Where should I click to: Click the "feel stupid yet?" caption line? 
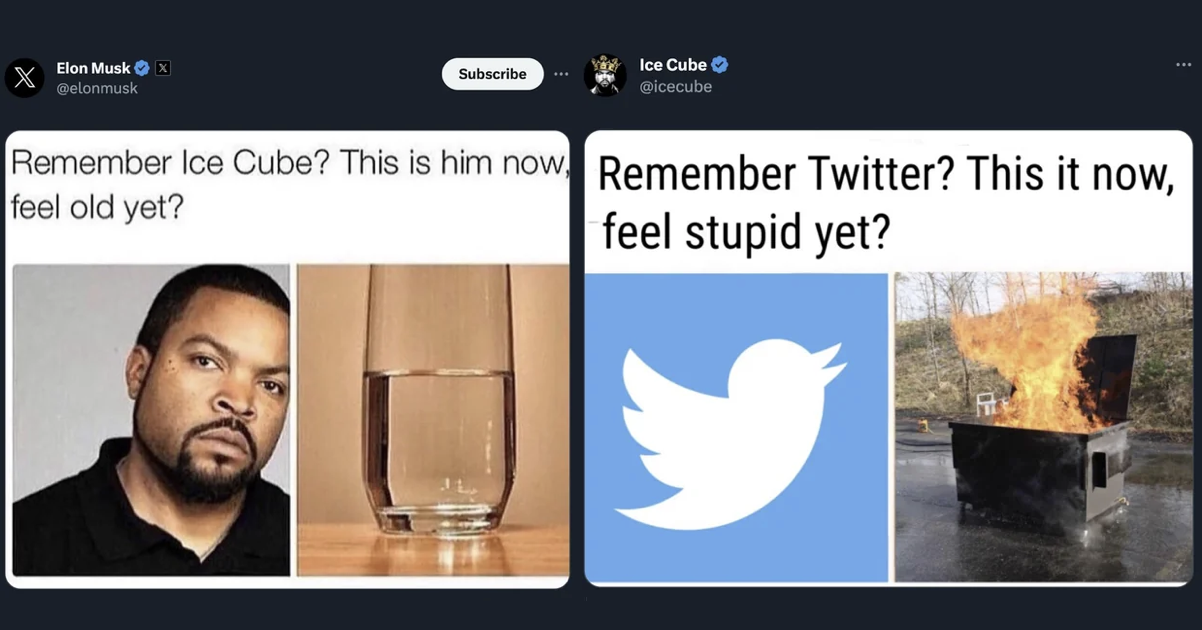(x=746, y=233)
